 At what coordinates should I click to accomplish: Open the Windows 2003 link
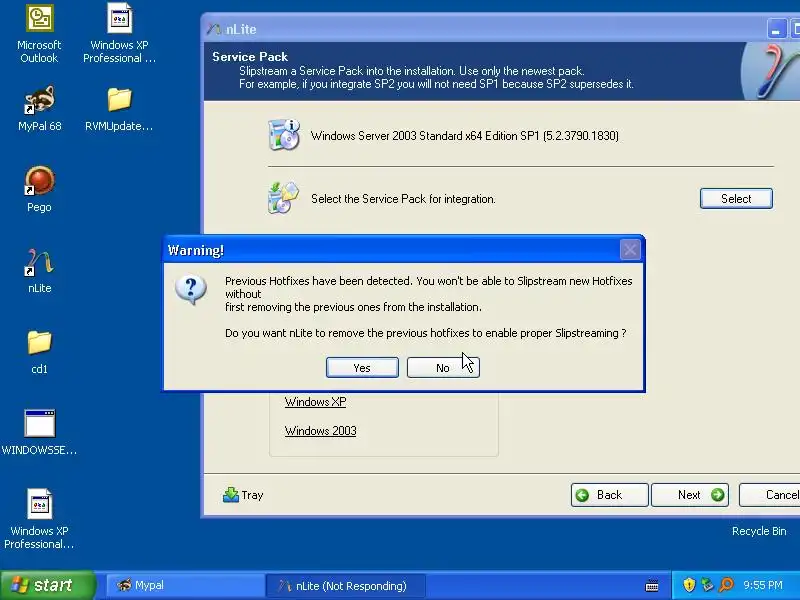tap(320, 431)
